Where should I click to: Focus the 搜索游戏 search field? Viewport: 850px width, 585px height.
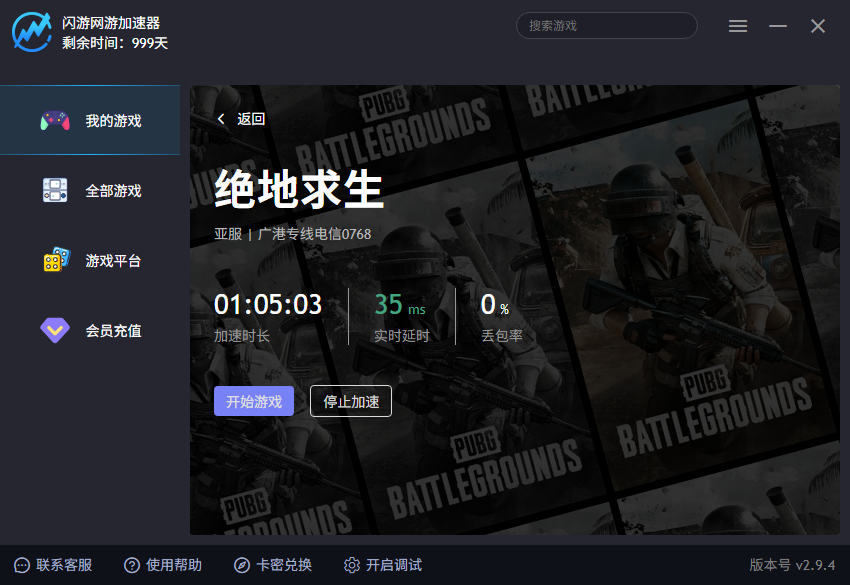pos(606,26)
